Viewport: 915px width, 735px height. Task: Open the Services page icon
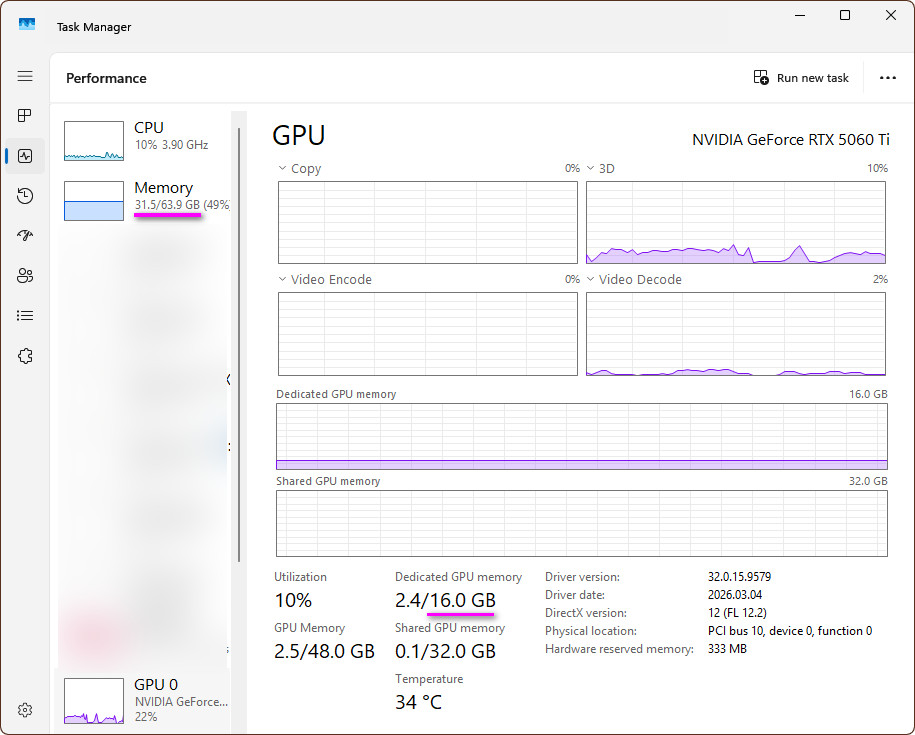pyautogui.click(x=25, y=356)
